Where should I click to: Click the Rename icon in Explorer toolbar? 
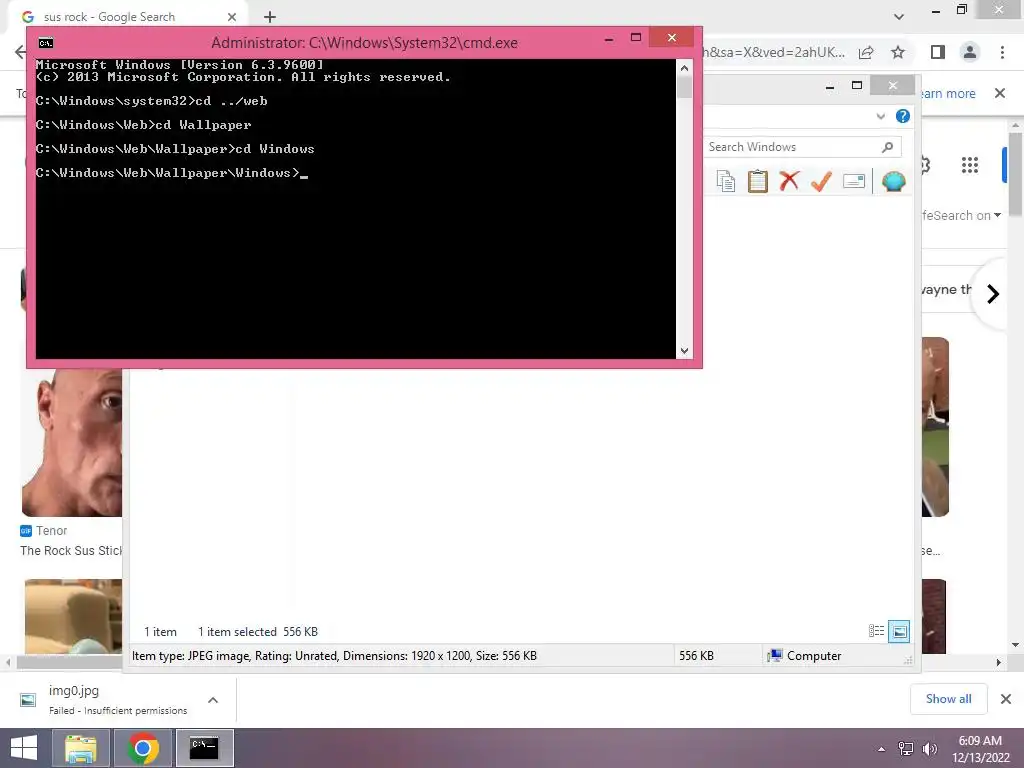(x=854, y=181)
